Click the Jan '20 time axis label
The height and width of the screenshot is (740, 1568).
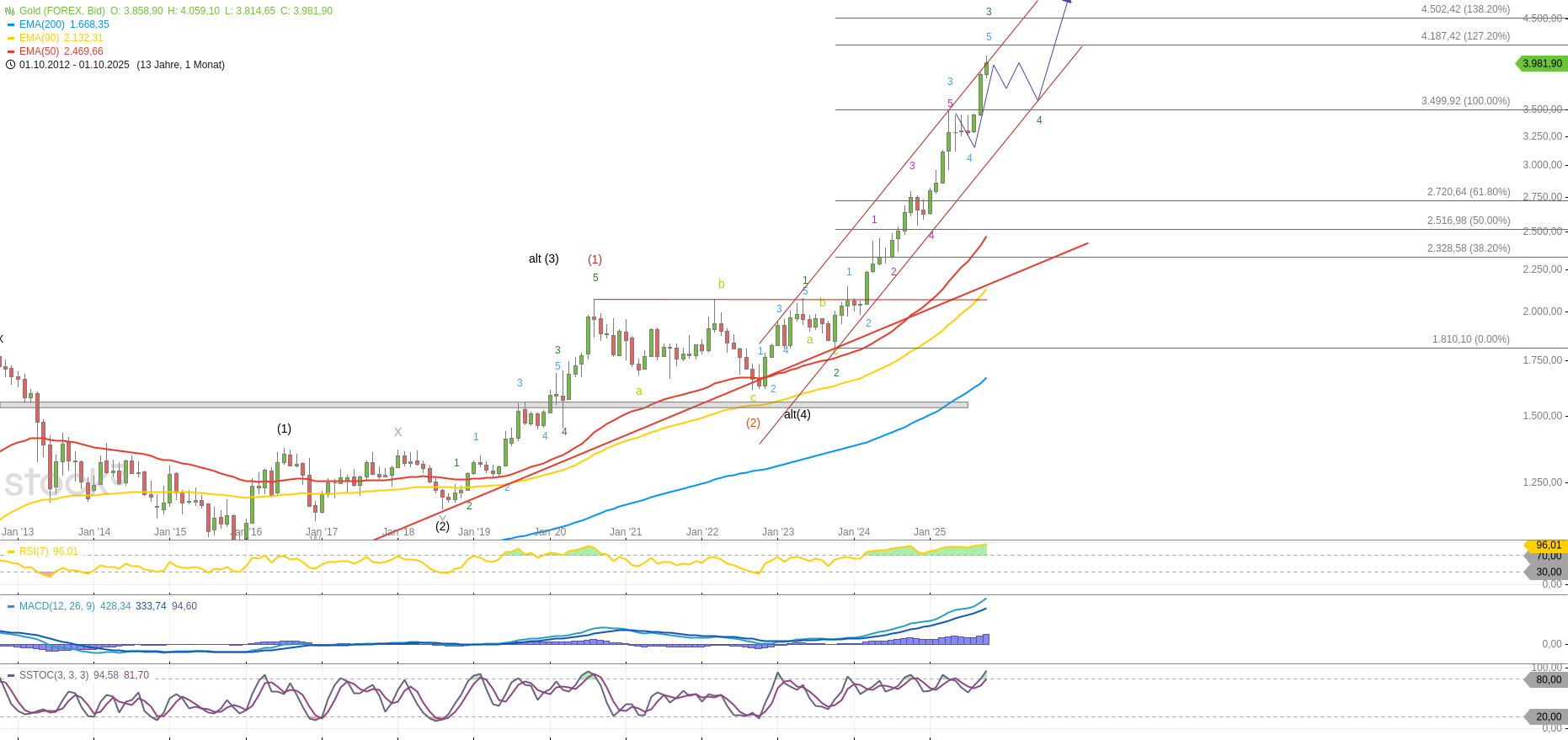(x=550, y=532)
